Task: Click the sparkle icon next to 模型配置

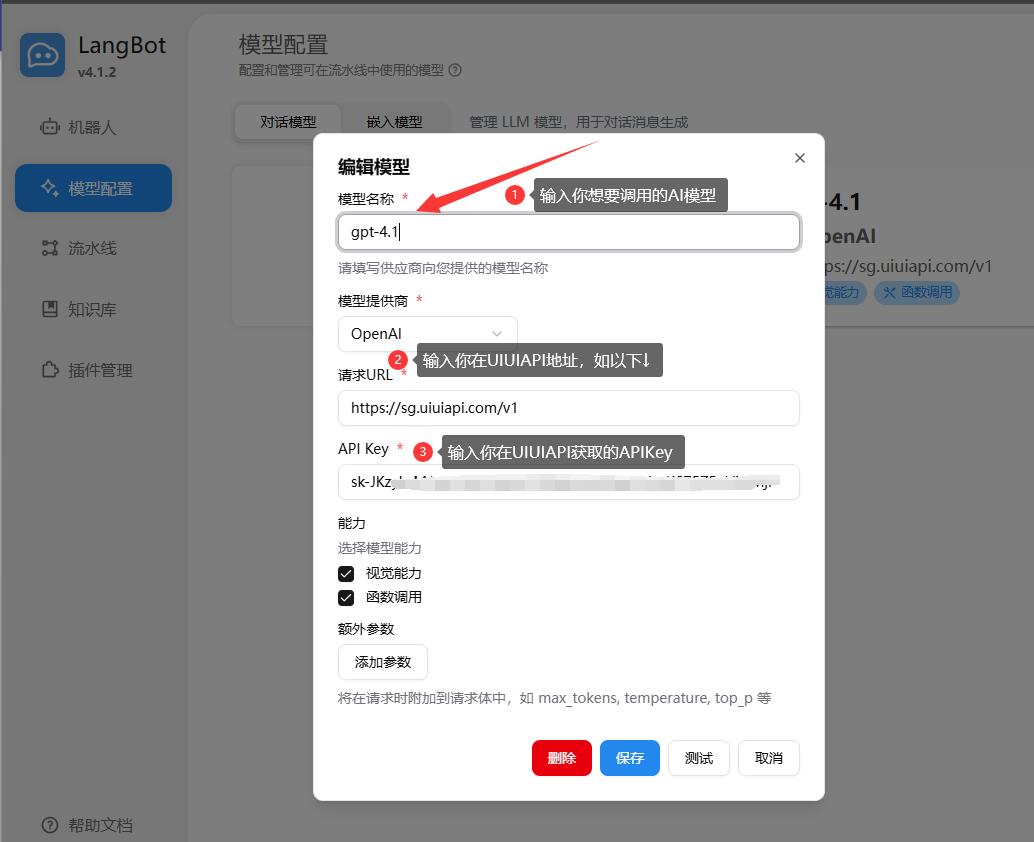Action: click(x=50, y=188)
